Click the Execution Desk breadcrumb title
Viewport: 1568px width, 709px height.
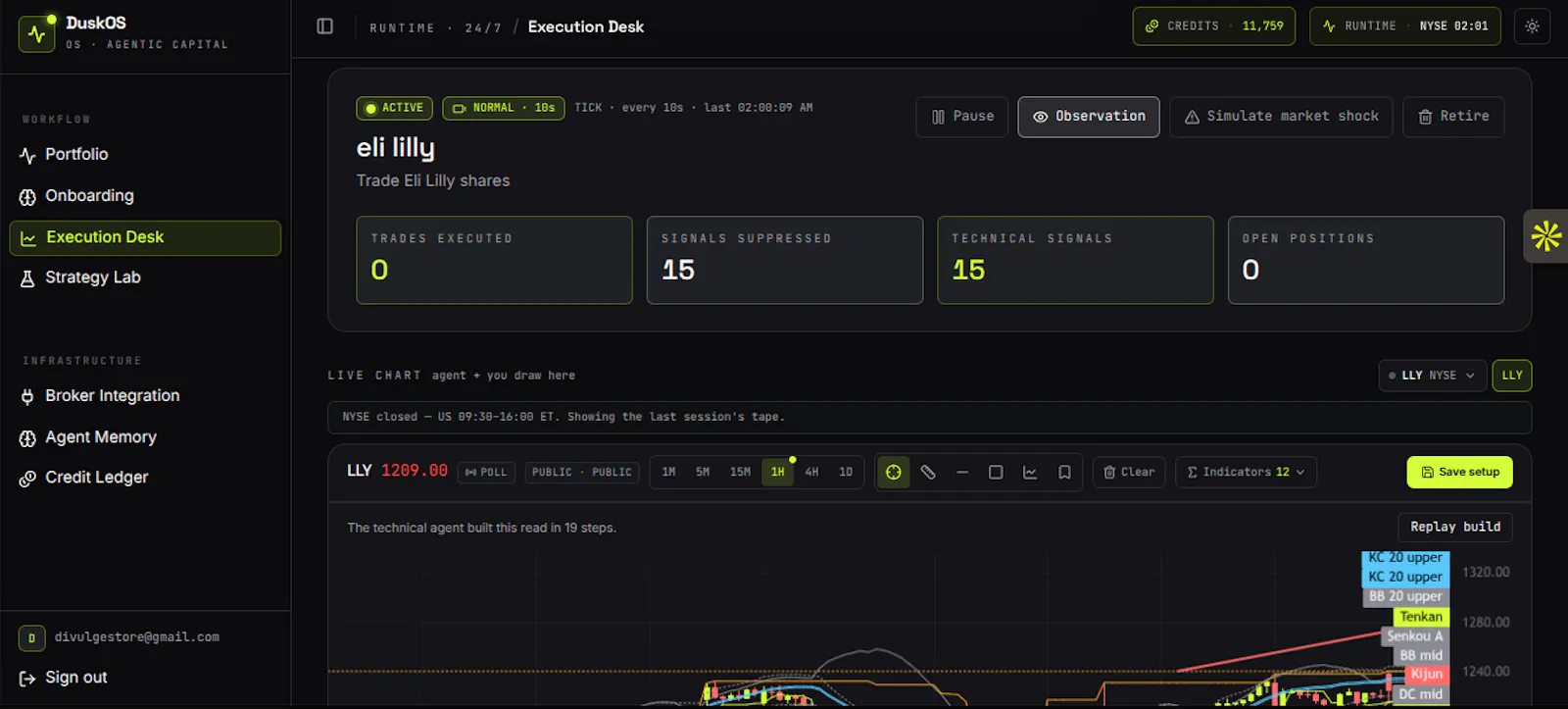click(x=586, y=27)
